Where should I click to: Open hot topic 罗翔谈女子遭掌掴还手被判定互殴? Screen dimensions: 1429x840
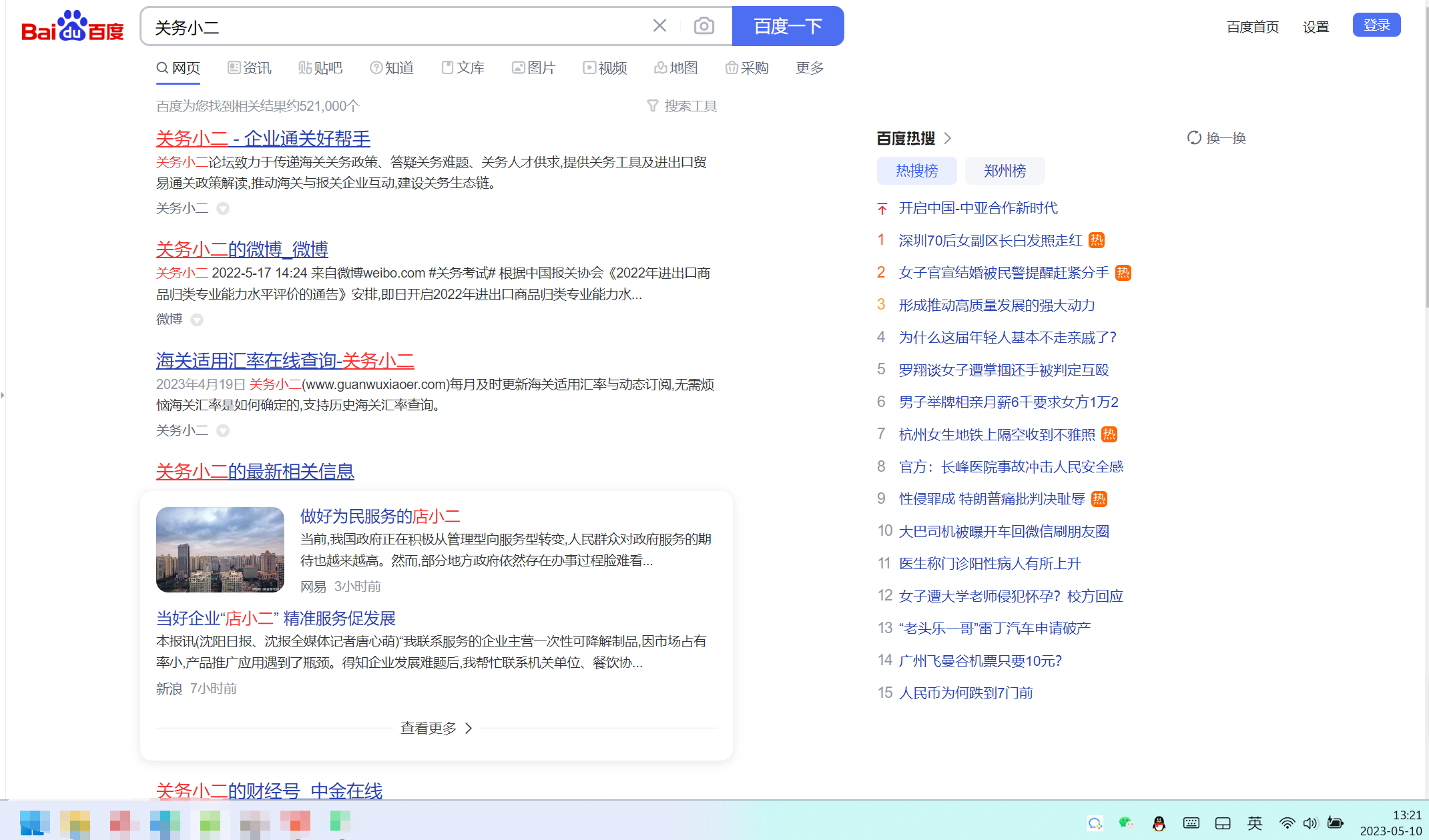pyautogui.click(x=1004, y=369)
